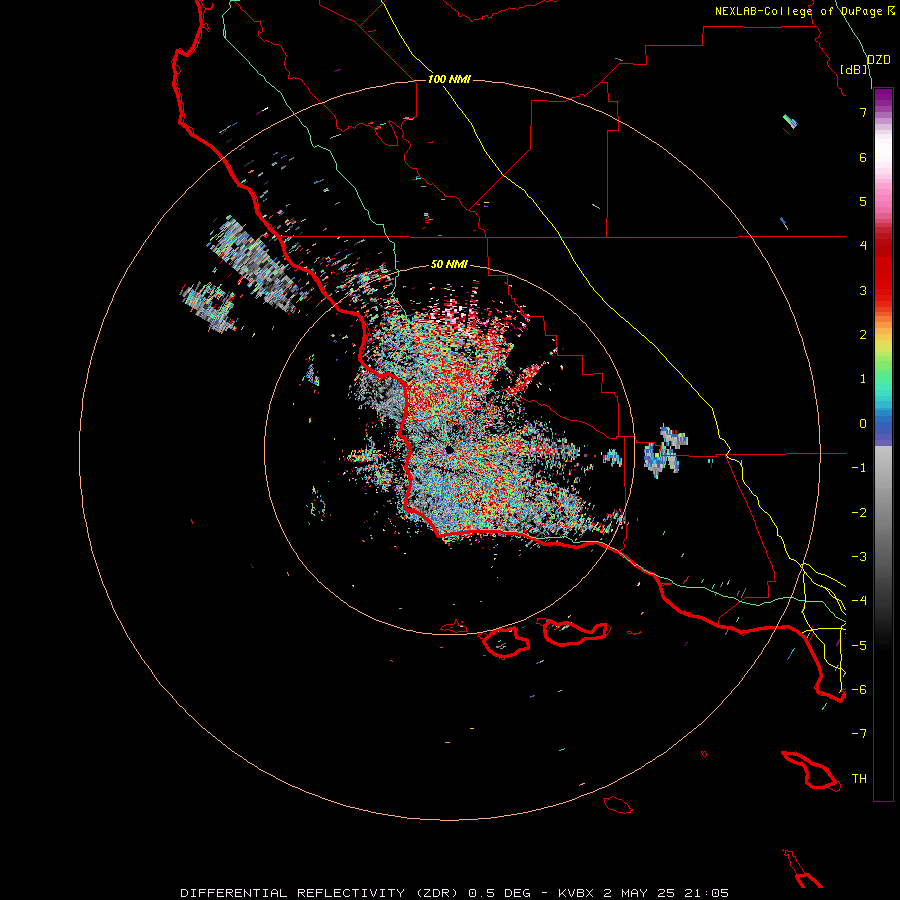Click the -3 value on color scale

click(x=859, y=556)
